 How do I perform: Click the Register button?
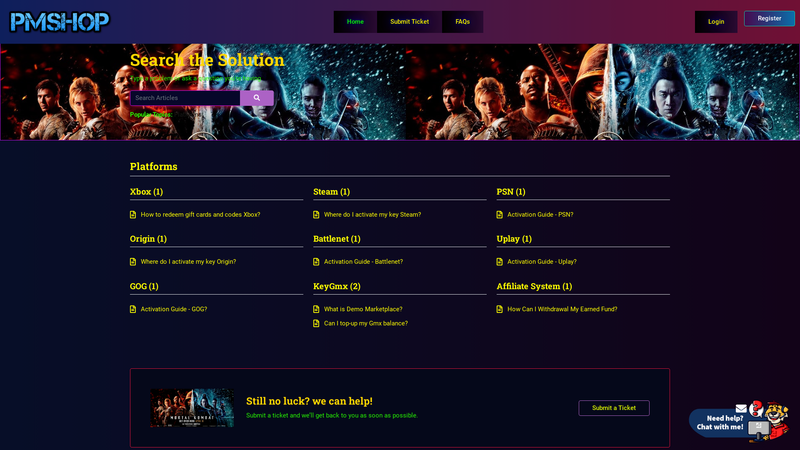point(769,18)
